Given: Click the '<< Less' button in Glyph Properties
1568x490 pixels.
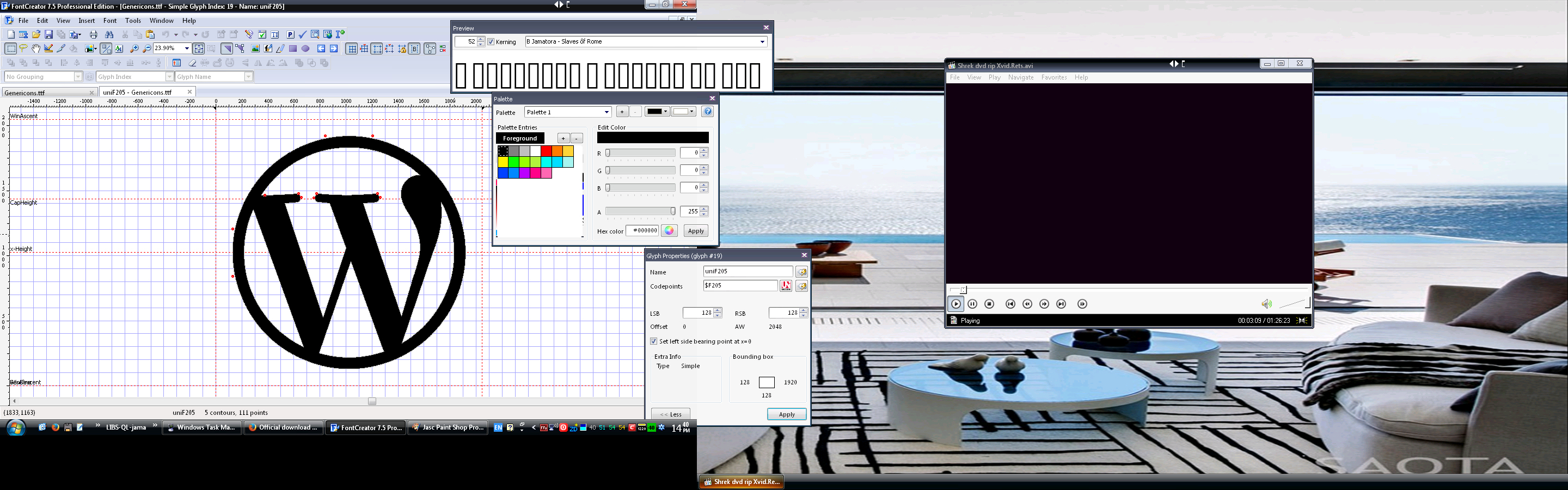Looking at the screenshot, I should tap(670, 414).
